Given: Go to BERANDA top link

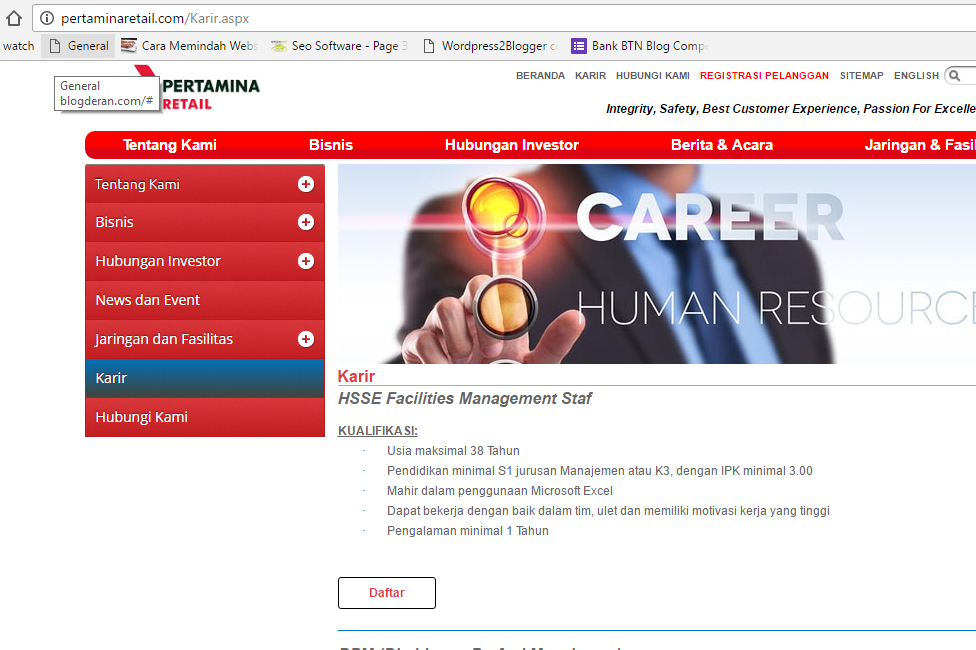Looking at the screenshot, I should pos(540,75).
